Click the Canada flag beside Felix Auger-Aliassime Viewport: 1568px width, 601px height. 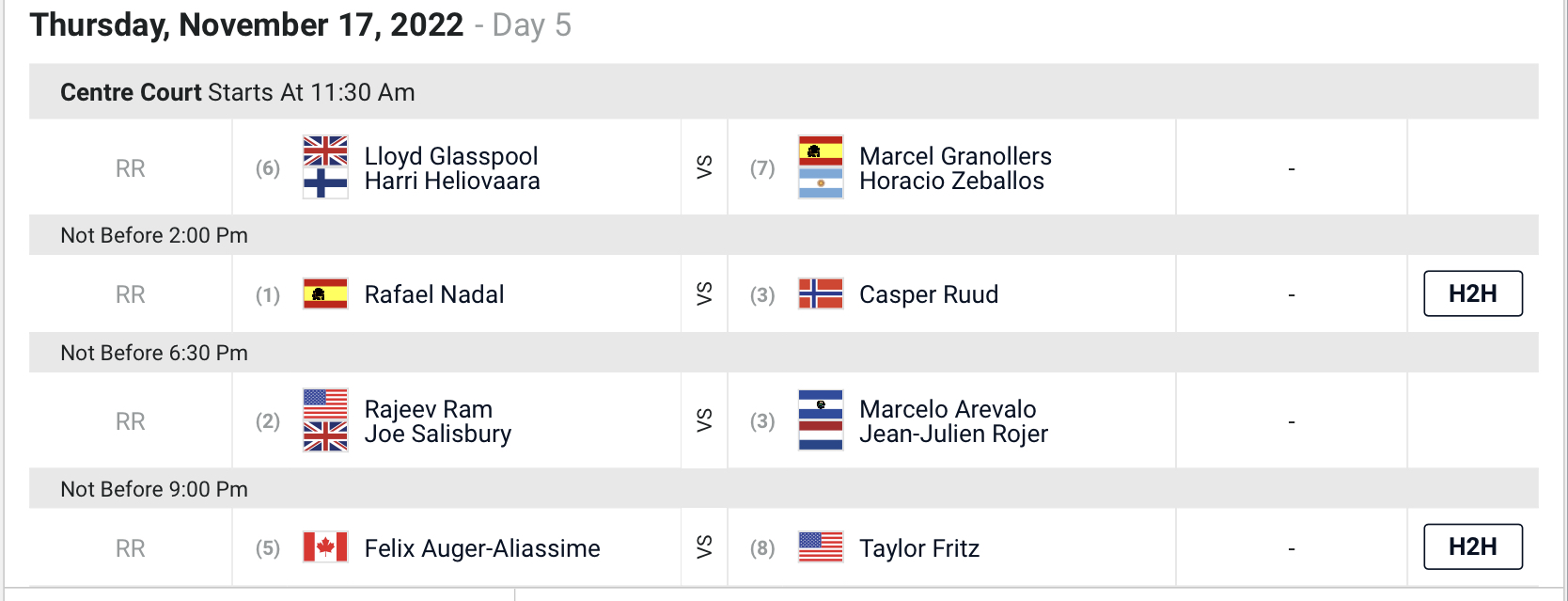325,547
